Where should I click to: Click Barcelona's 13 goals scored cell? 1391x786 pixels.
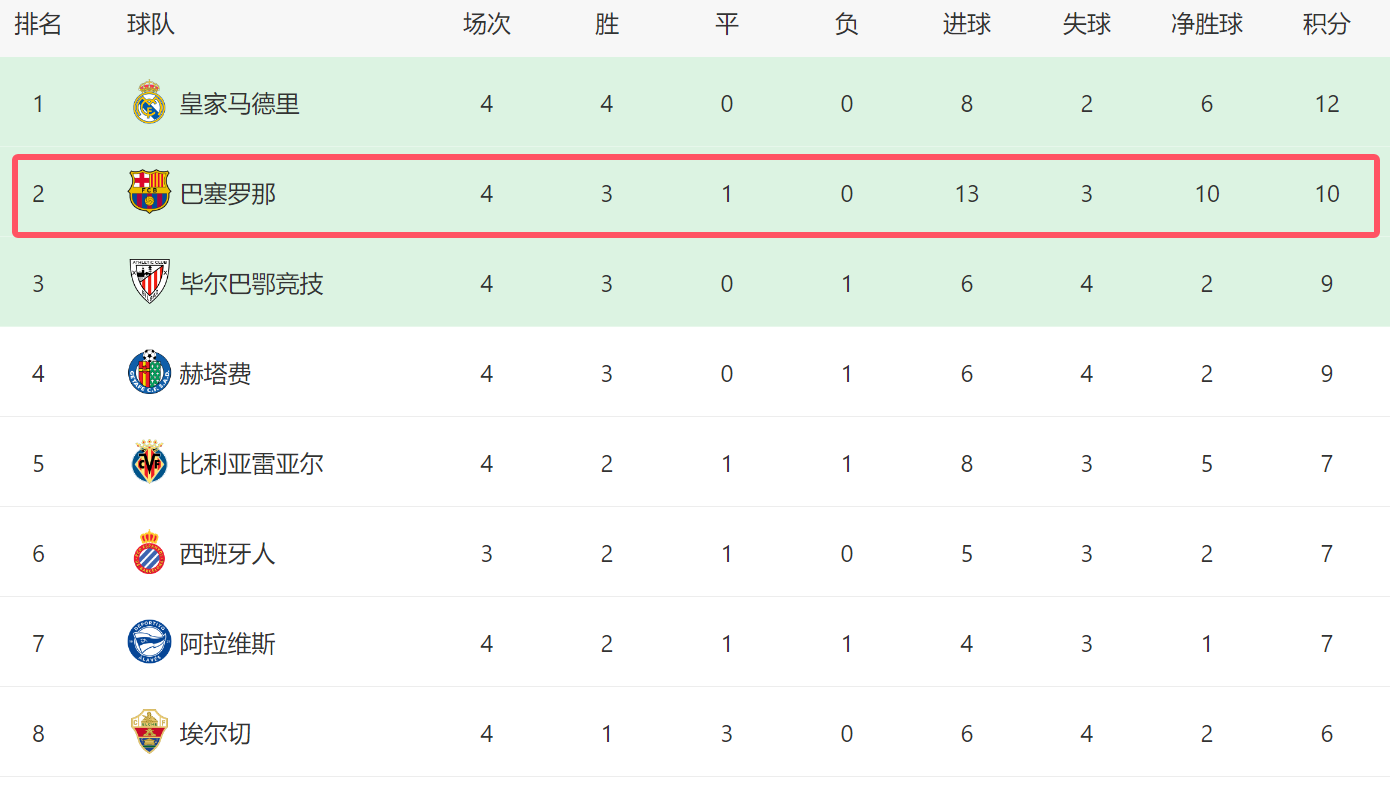(967, 194)
